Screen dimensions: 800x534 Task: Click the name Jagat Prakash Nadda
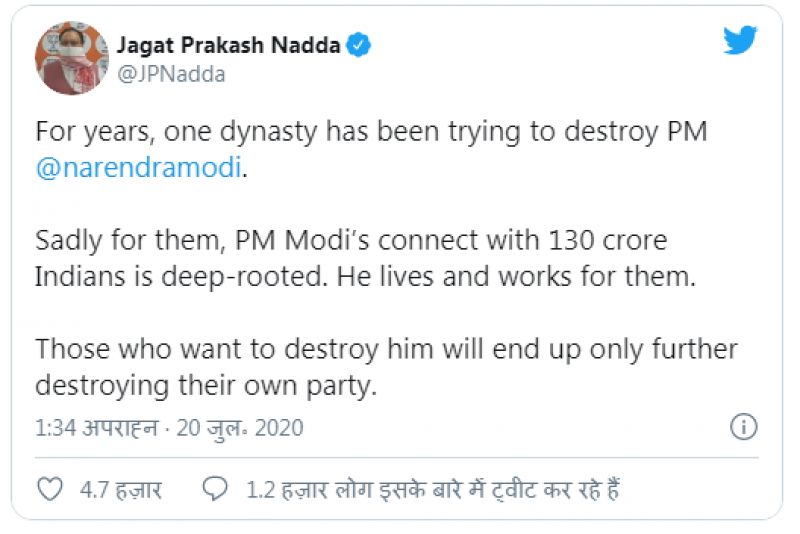click(x=229, y=45)
